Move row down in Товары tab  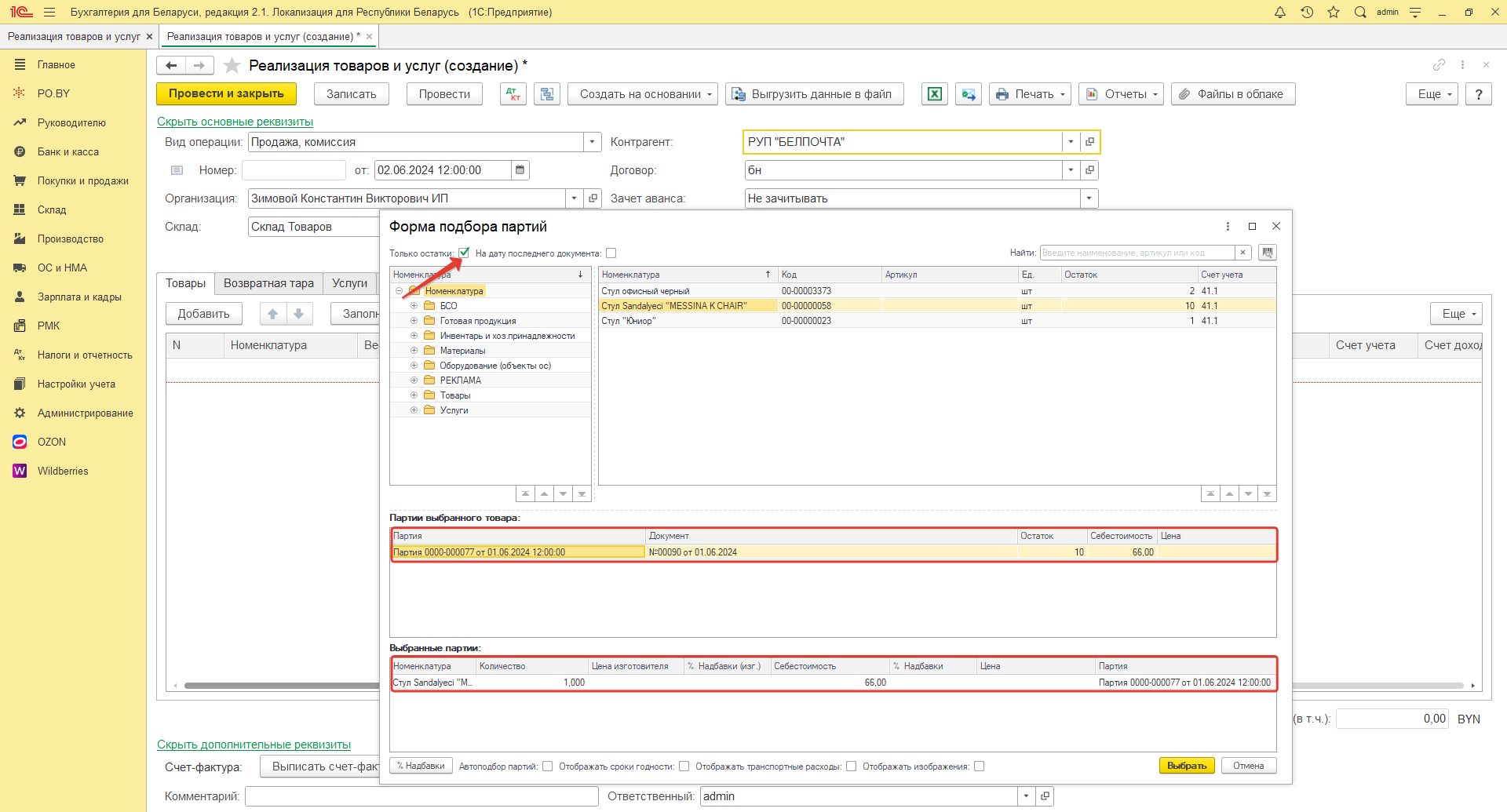click(299, 314)
